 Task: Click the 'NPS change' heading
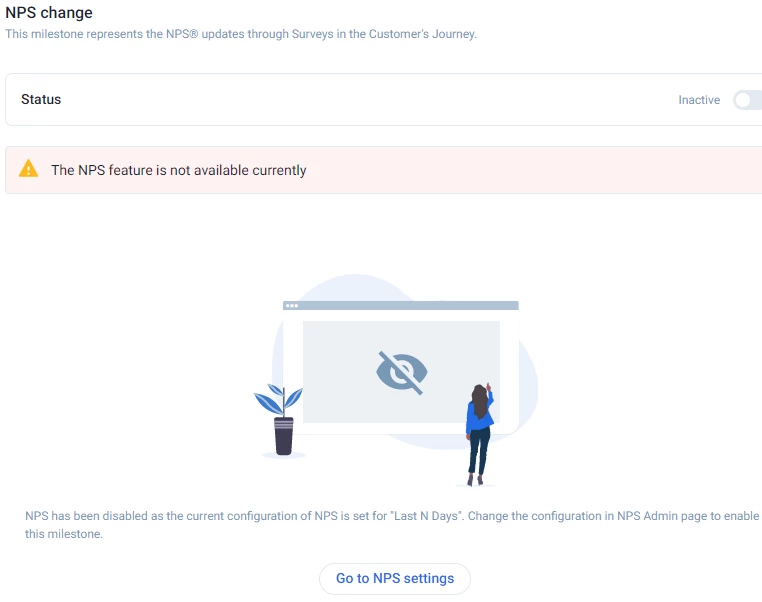pyautogui.click(x=49, y=13)
